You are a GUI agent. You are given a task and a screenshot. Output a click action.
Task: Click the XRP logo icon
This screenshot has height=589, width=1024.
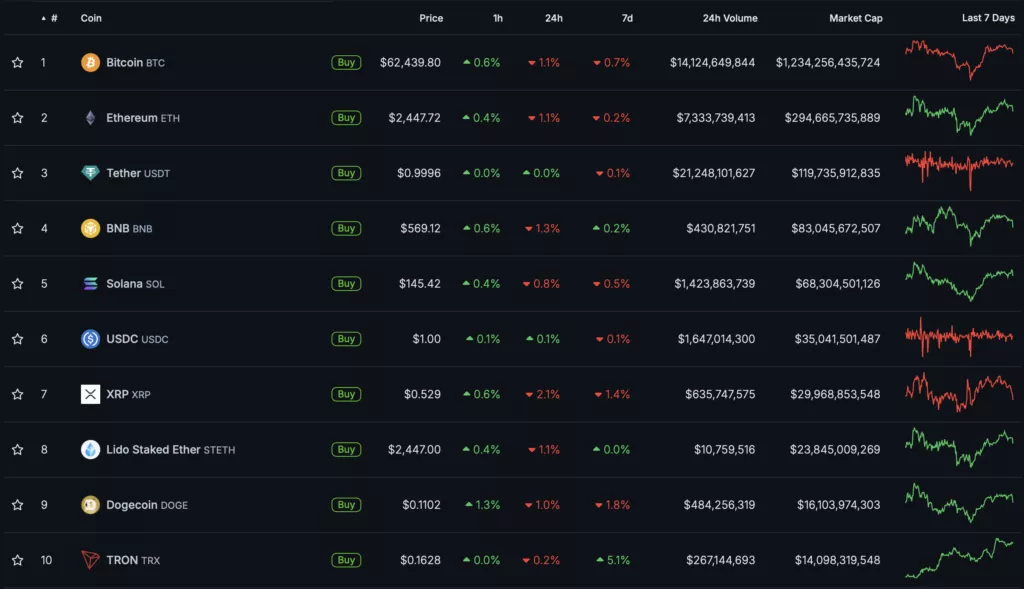click(x=90, y=394)
